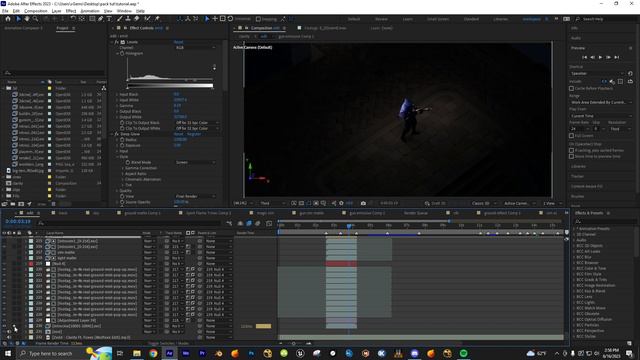The image size is (640, 360).
Task: Open the Classic 3D renderer dropdown
Action: 484,203
